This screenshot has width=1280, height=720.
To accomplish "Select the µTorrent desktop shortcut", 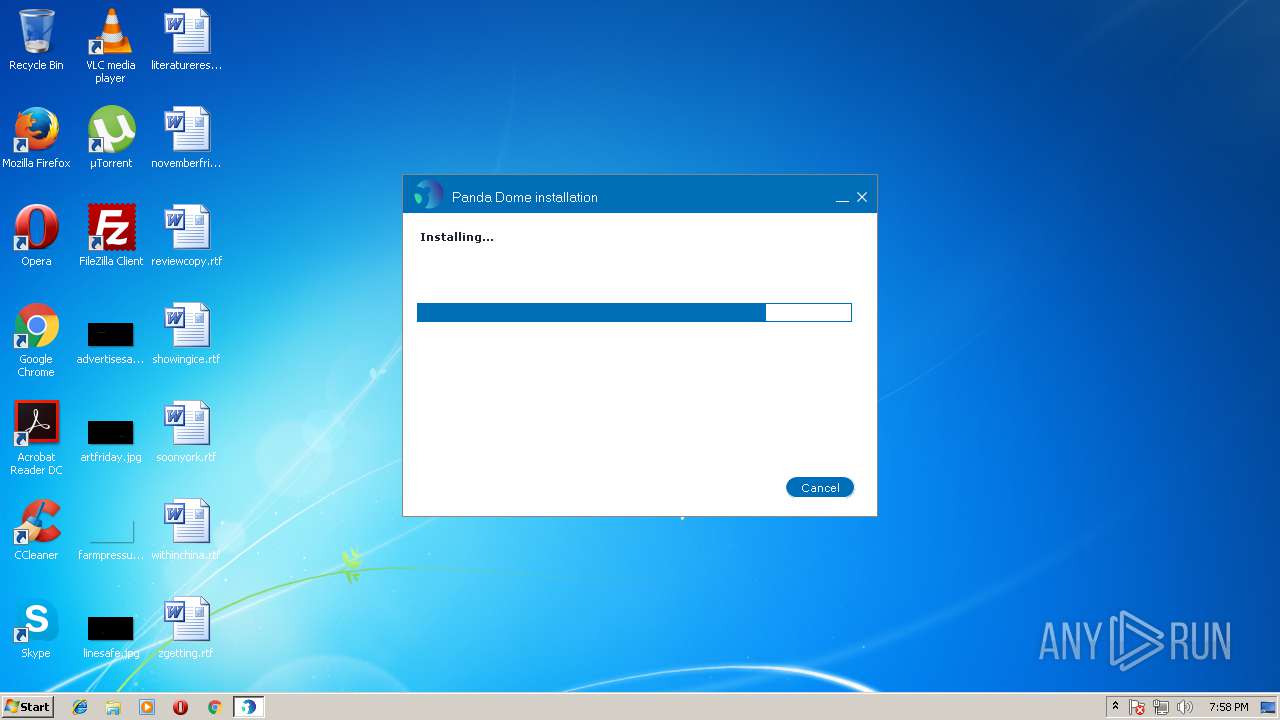I will (x=110, y=138).
